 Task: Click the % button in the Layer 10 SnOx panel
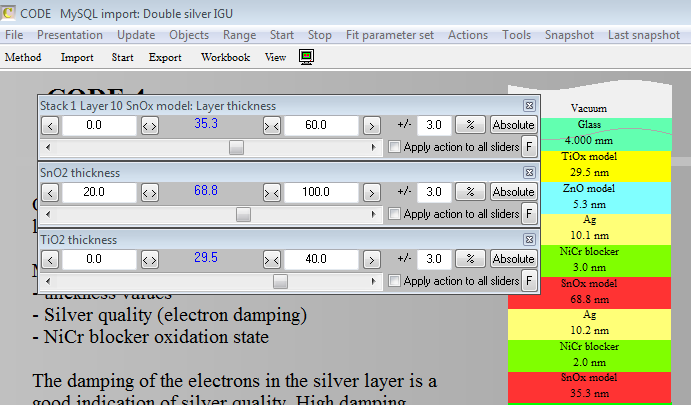coord(467,125)
